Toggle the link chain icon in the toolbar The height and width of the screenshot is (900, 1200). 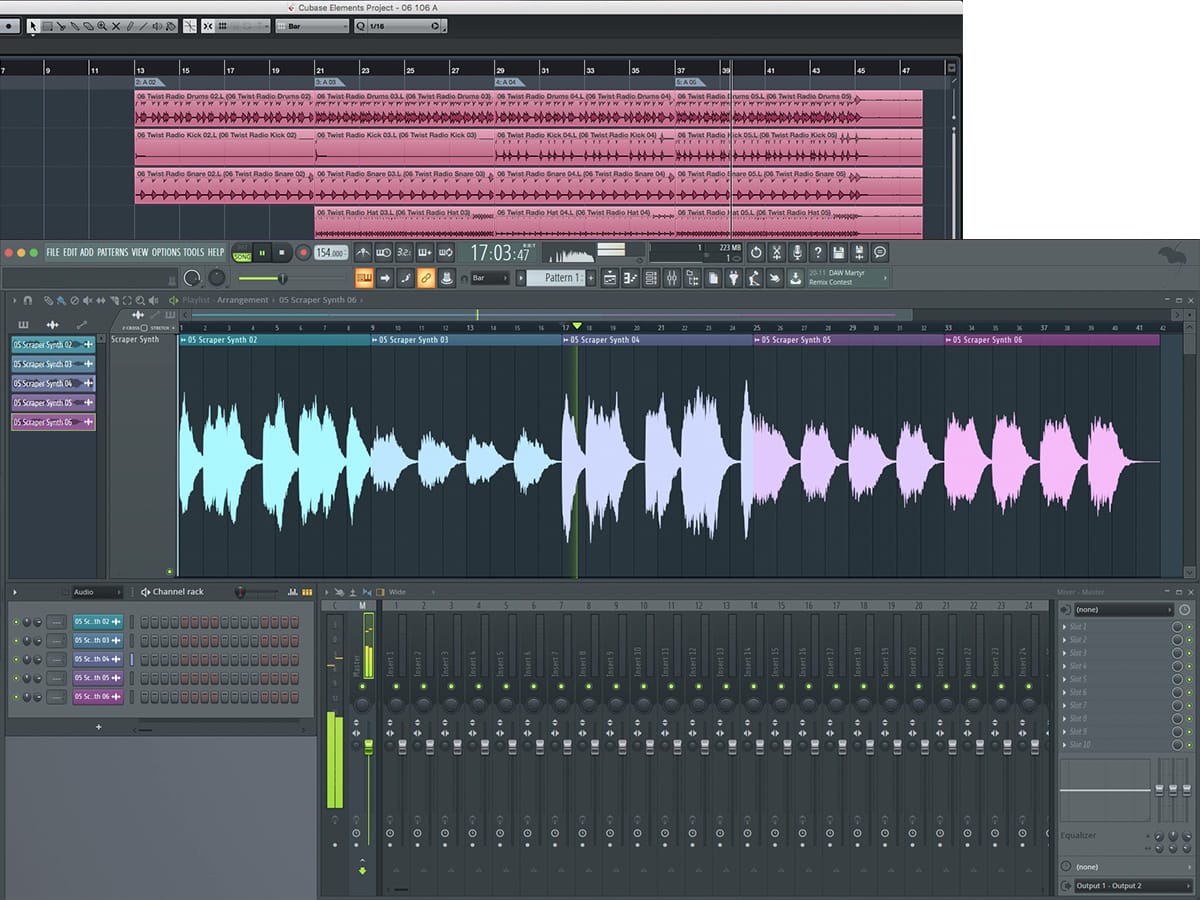[426, 278]
